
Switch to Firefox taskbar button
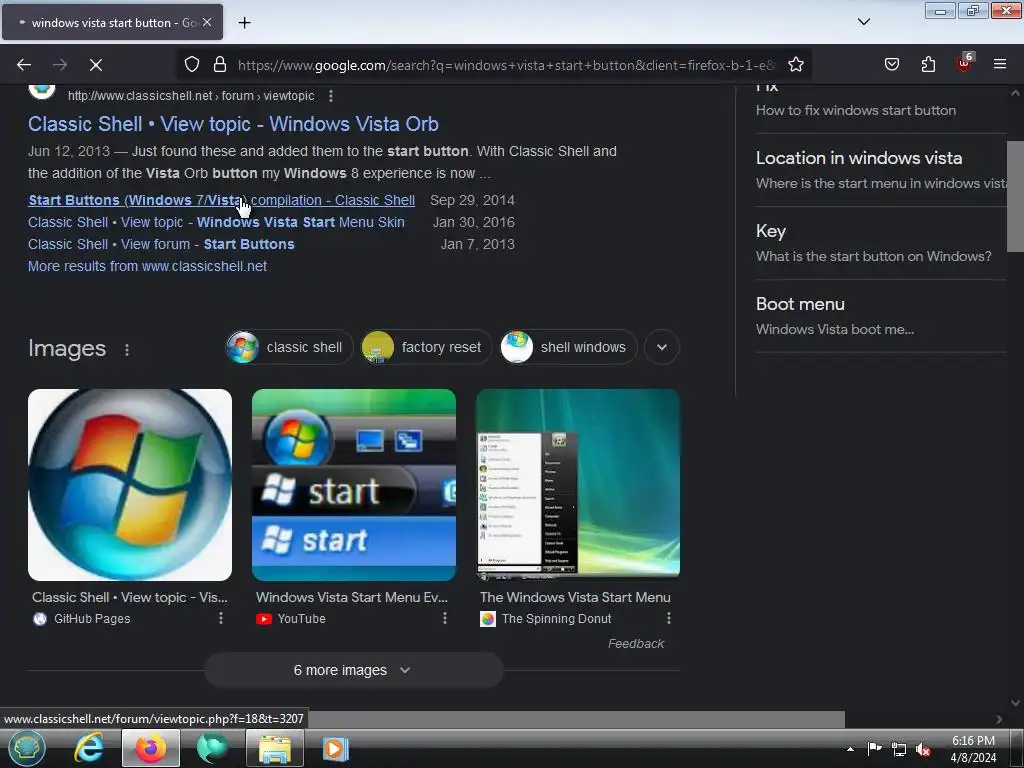(151, 748)
